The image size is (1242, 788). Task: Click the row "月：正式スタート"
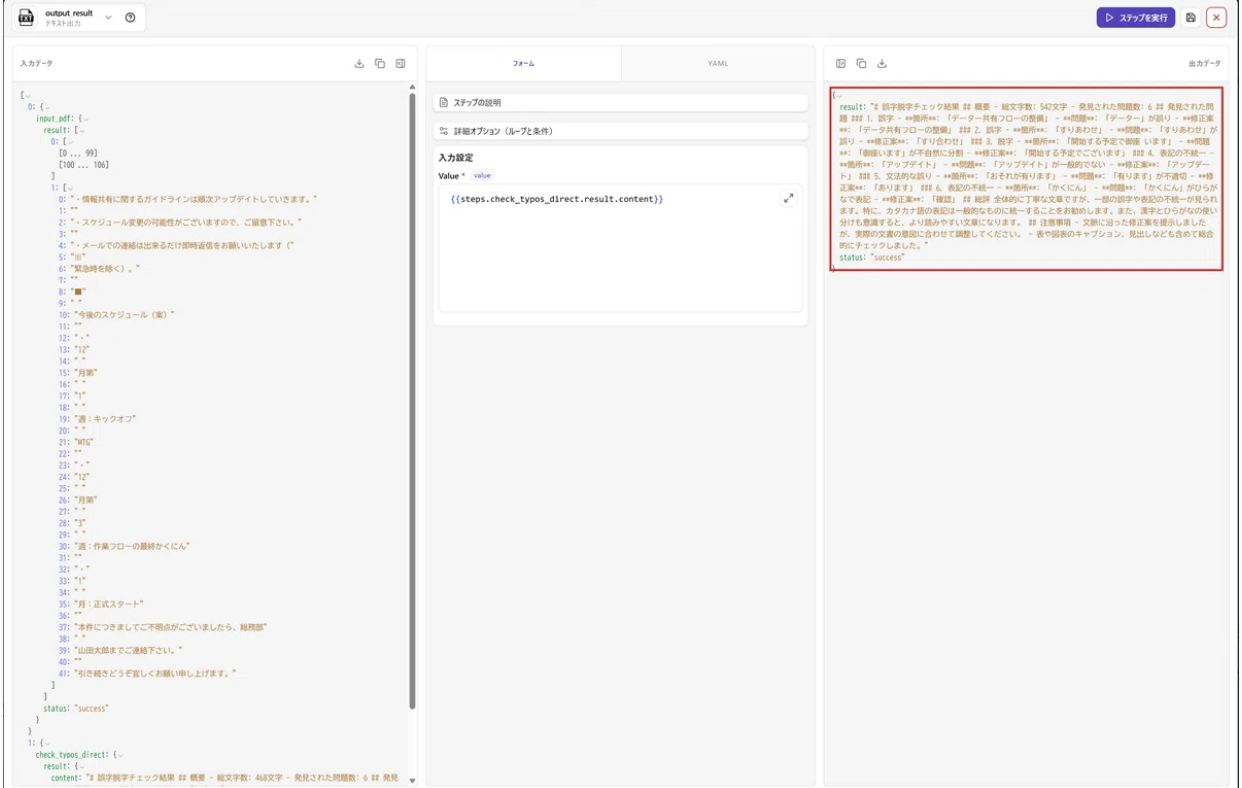click(x=102, y=603)
